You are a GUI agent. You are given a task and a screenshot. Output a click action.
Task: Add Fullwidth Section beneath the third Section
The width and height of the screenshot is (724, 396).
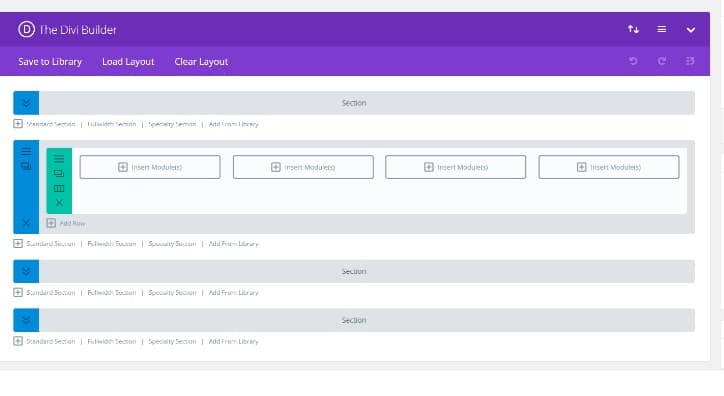(112, 293)
